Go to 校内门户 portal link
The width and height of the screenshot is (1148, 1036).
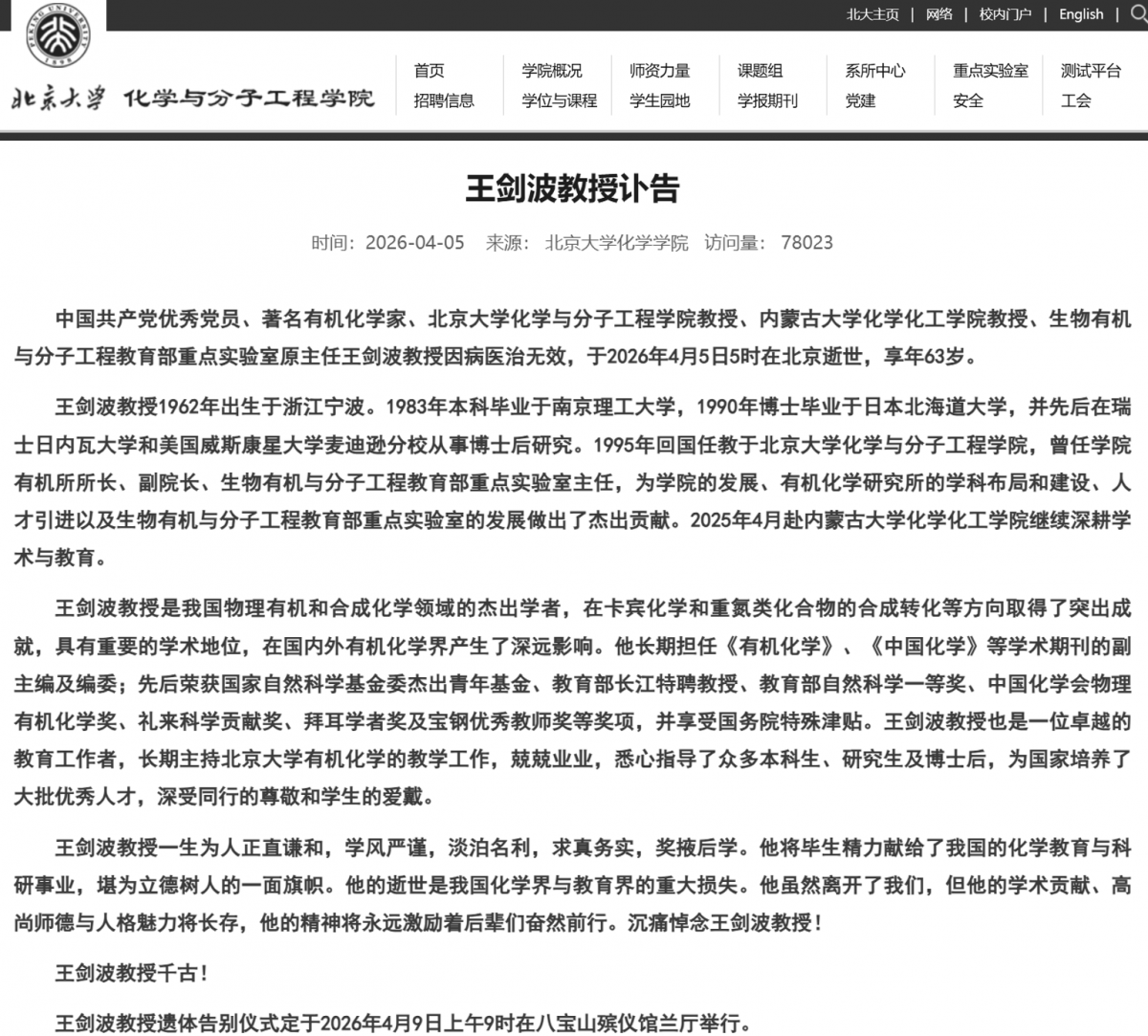1004,14
